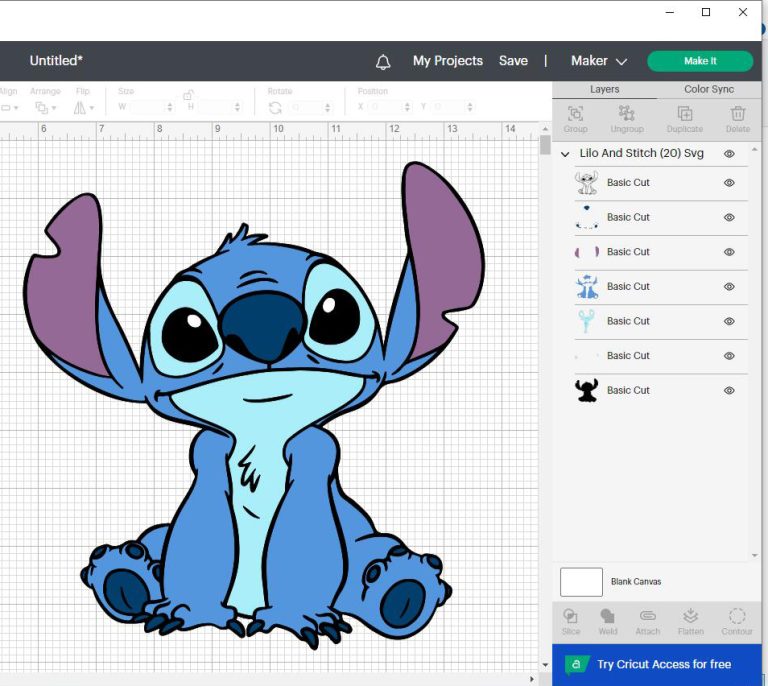768x686 pixels.
Task: Click the green Make It button
Action: point(700,61)
